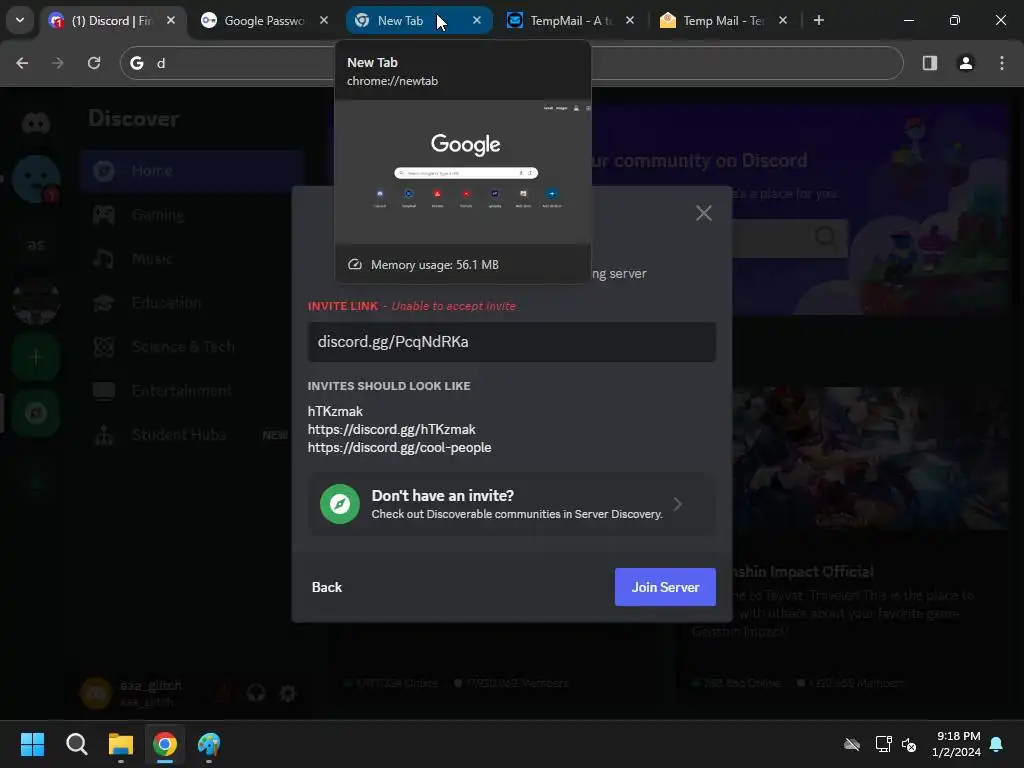Viewport: 1024px width, 768px height.
Task: Go forward with the browser forward arrow
Action: click(x=58, y=63)
